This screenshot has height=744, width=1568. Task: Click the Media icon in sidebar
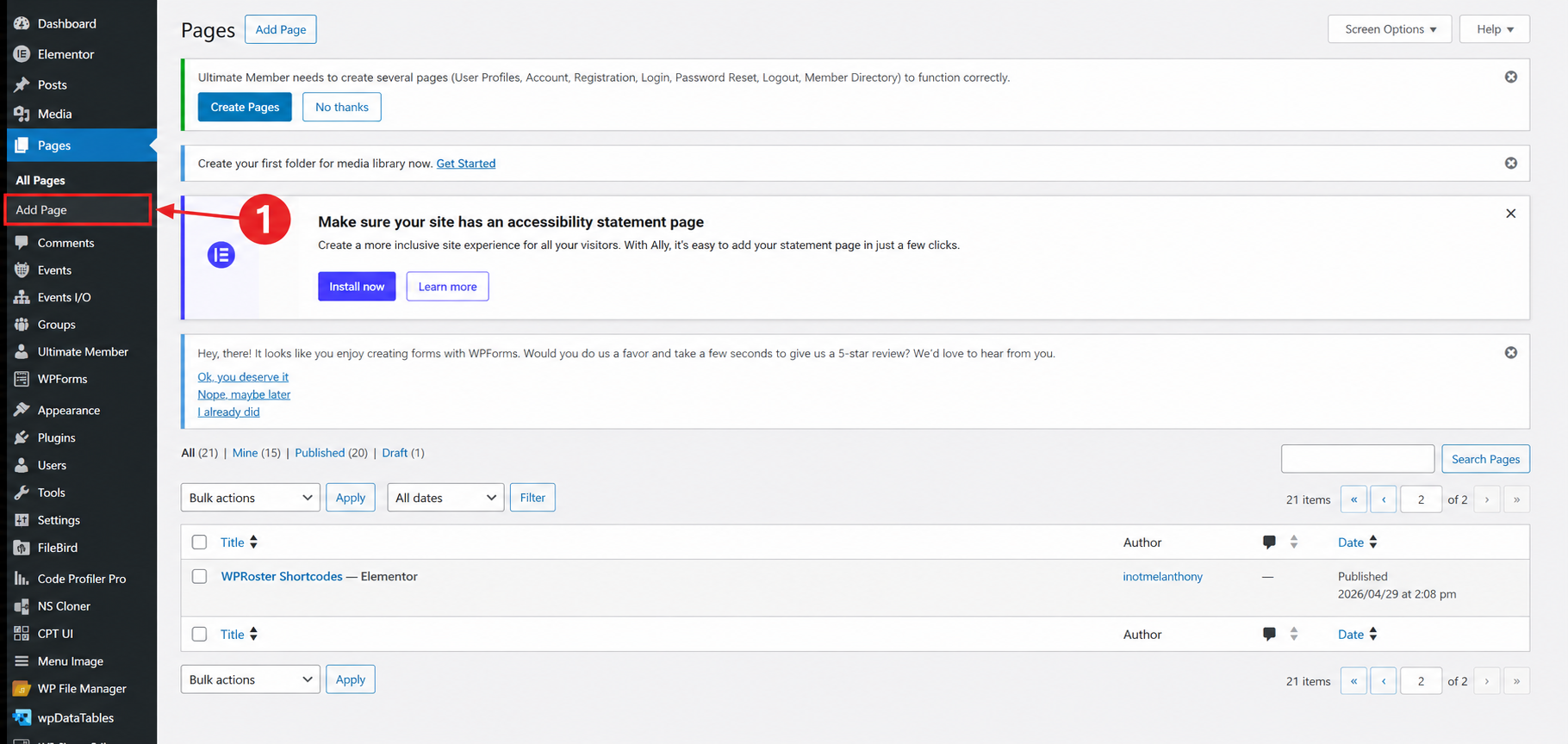(22, 114)
